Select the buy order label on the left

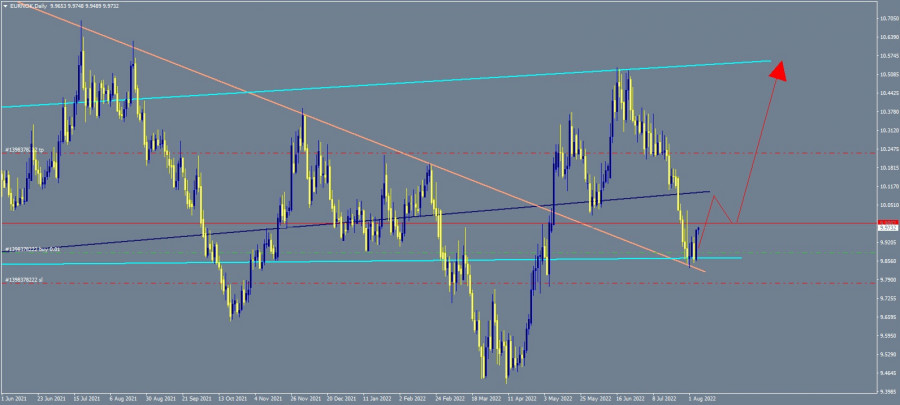(32, 248)
